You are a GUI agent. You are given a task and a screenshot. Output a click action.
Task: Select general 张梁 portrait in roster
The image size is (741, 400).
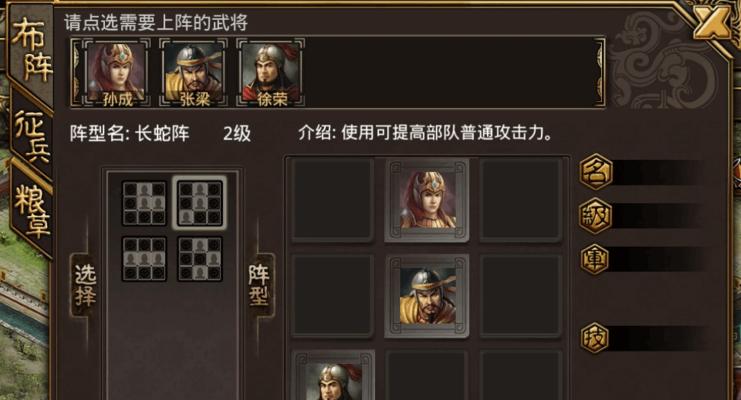pos(194,72)
